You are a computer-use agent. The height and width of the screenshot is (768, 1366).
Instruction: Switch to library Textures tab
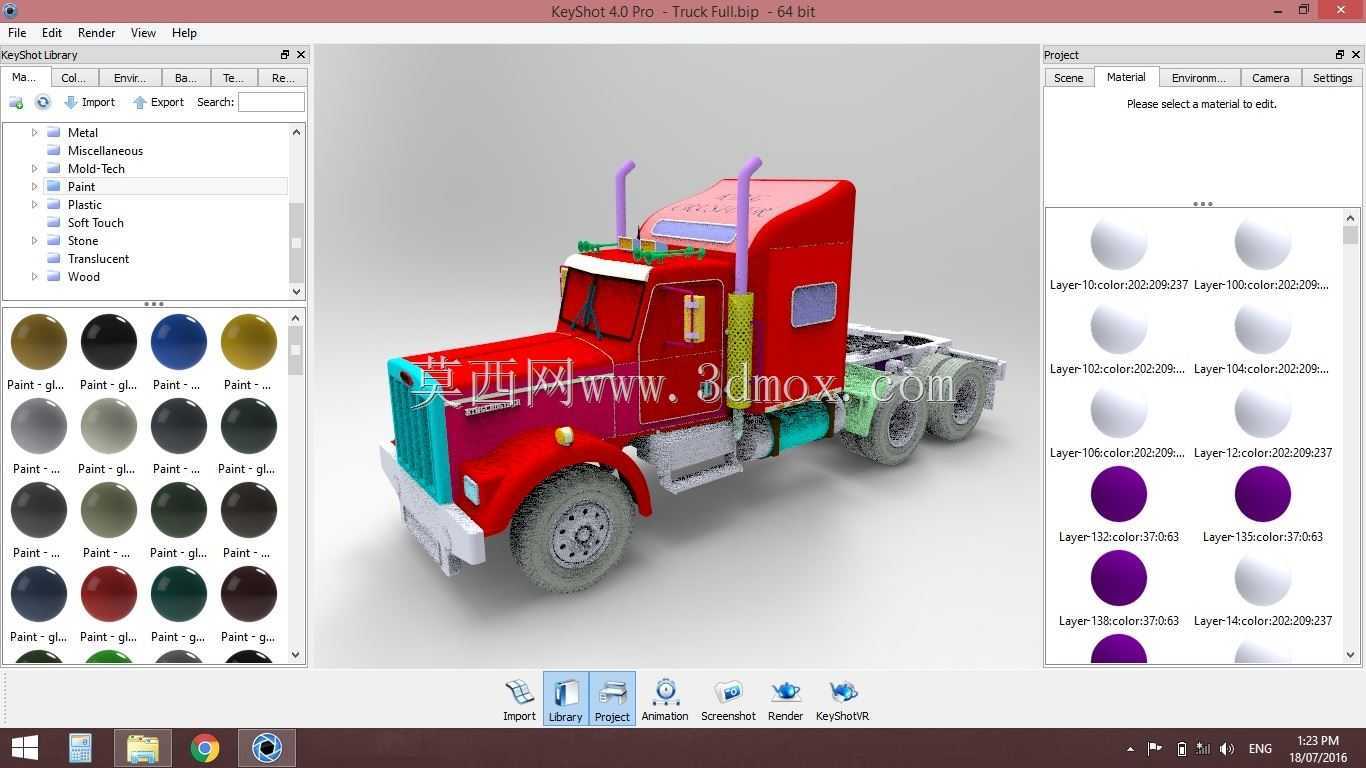pyautogui.click(x=233, y=78)
